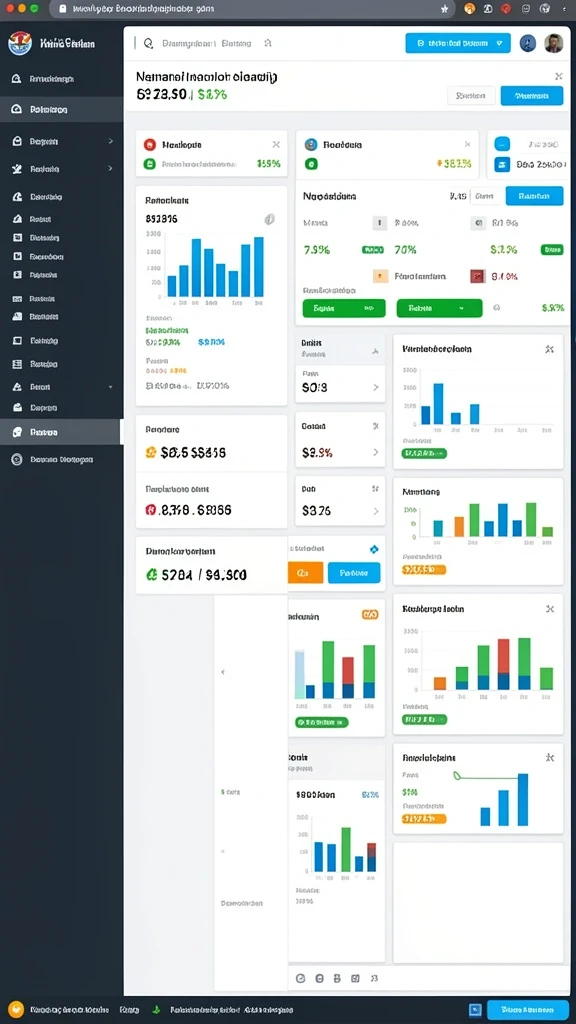Close the first summary card with its X

click(x=276, y=144)
